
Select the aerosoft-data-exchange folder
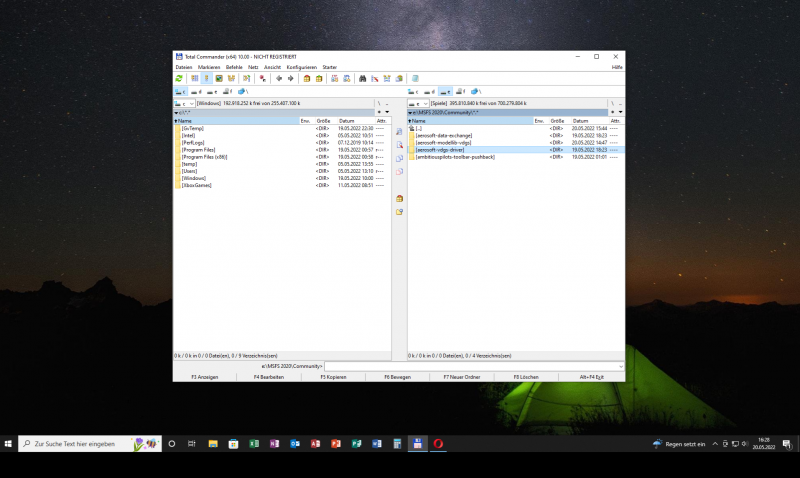[444, 136]
